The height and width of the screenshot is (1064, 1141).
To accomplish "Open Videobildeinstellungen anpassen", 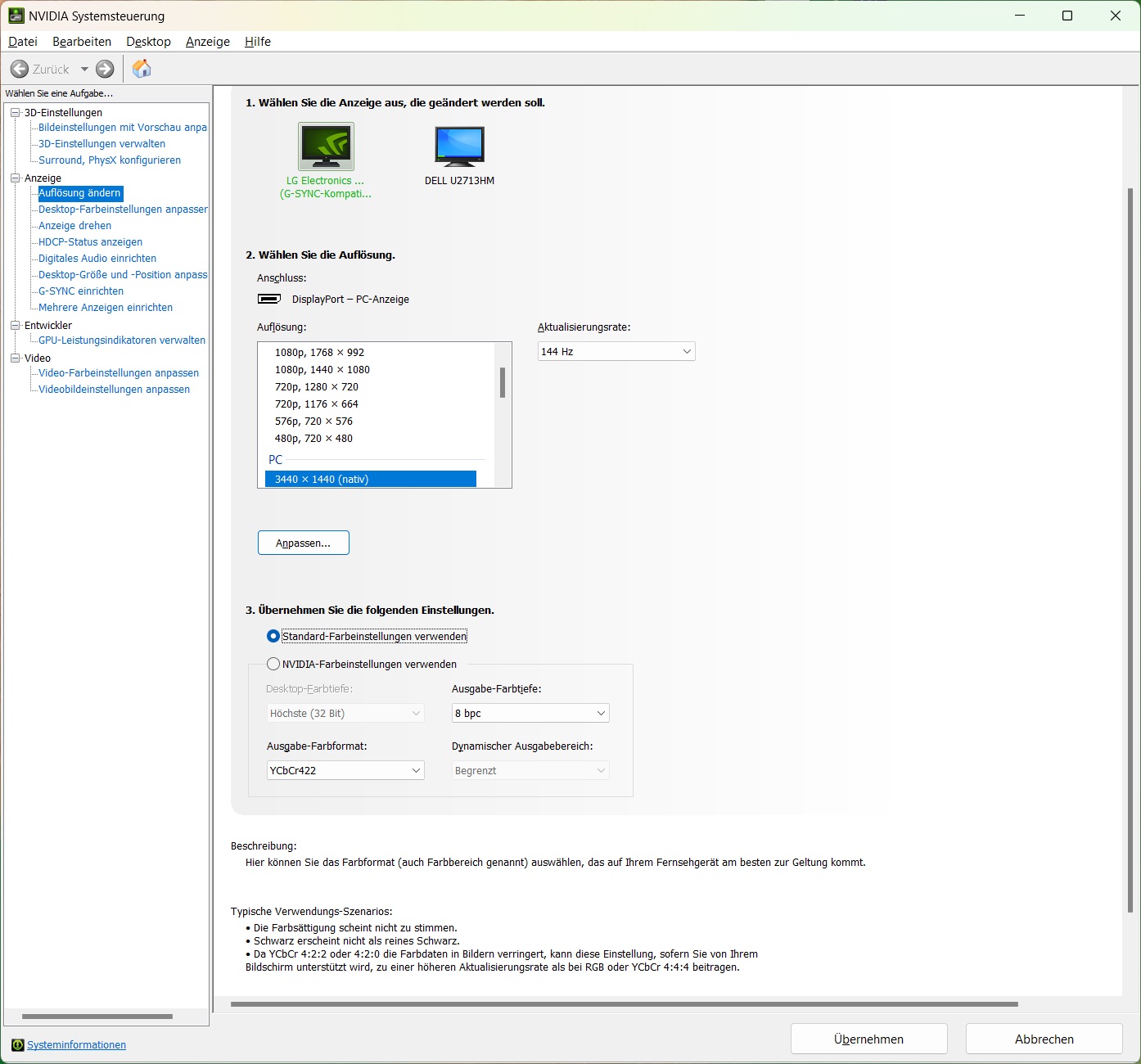I will 114,390.
